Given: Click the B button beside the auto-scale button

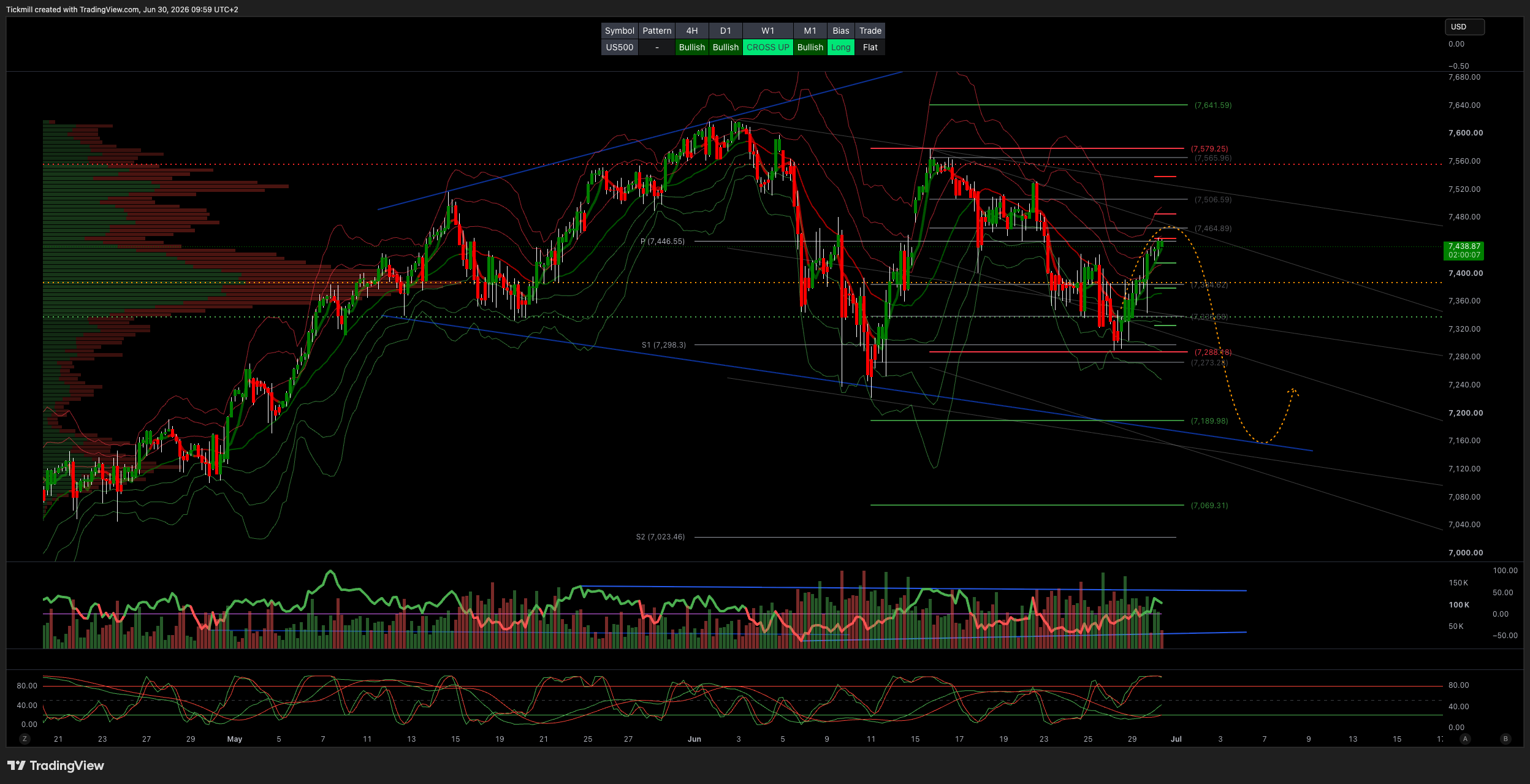Looking at the screenshot, I should pos(1505,739).
